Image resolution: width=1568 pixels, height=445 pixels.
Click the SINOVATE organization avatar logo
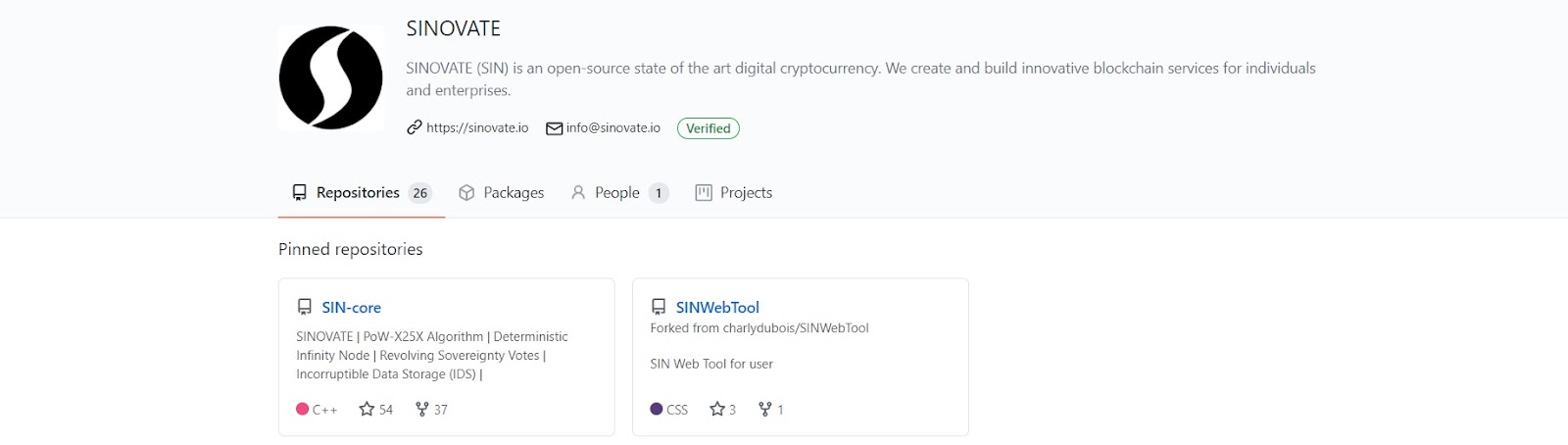coord(331,78)
